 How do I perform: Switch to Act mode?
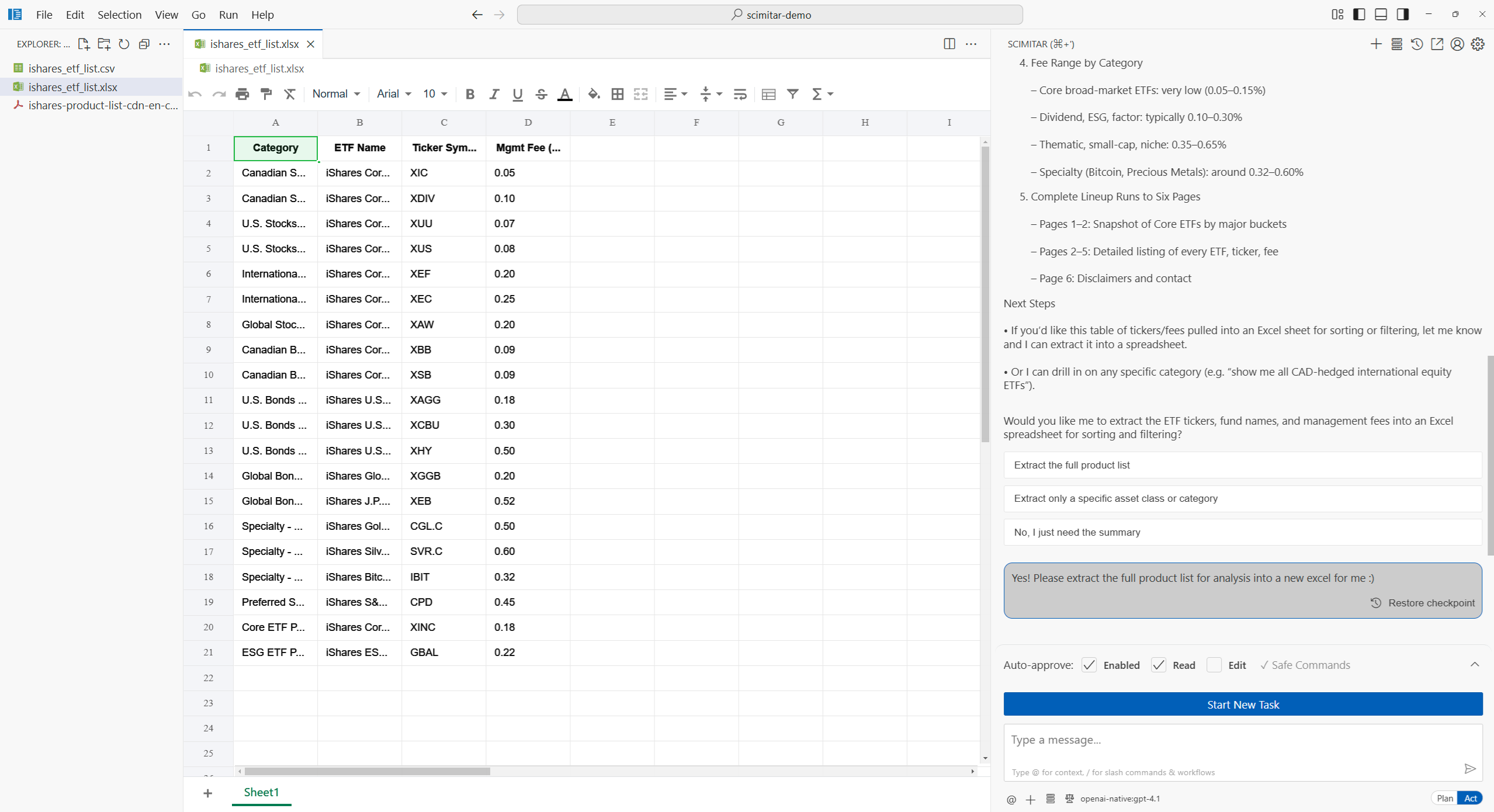click(x=1470, y=799)
